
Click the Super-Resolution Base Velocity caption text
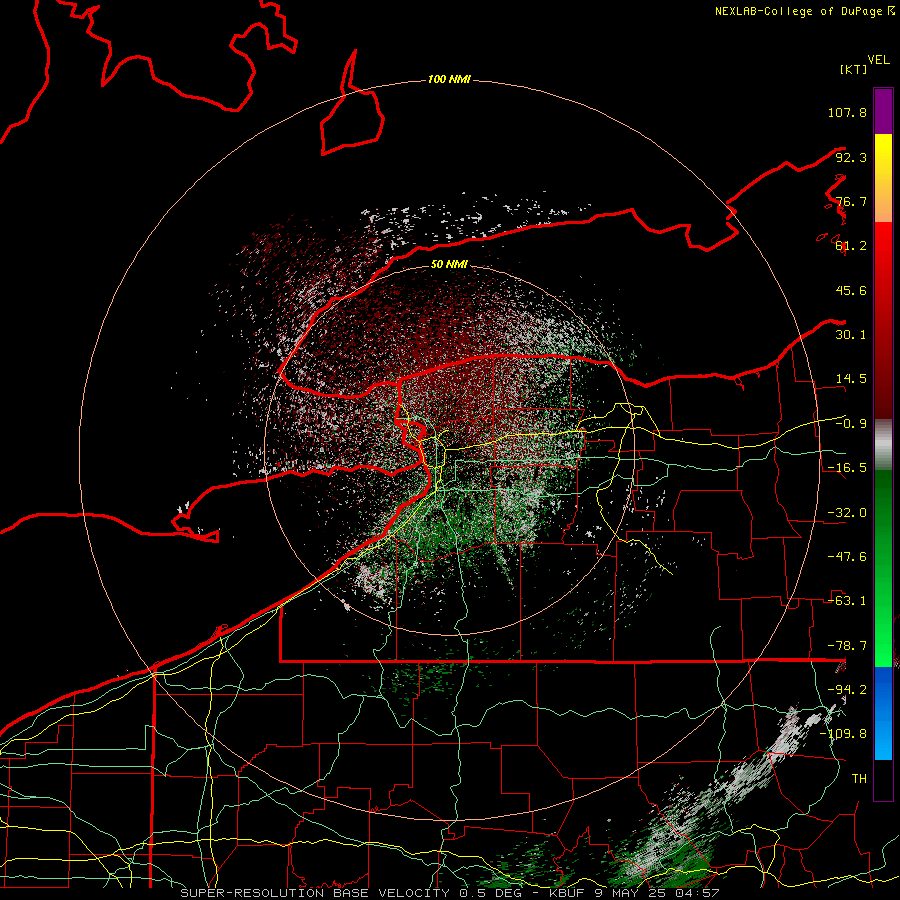450,893
